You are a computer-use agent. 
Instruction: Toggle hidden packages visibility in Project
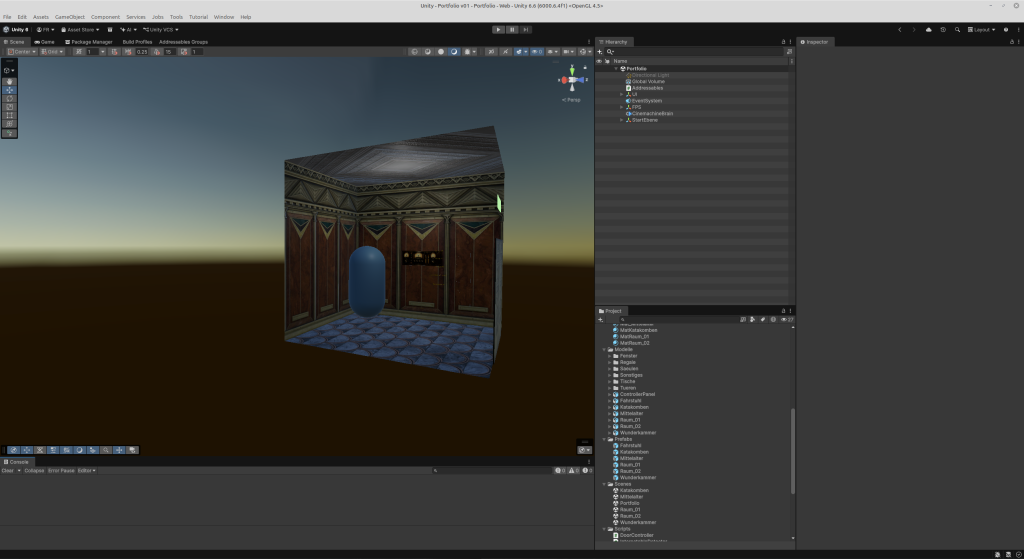coord(786,319)
